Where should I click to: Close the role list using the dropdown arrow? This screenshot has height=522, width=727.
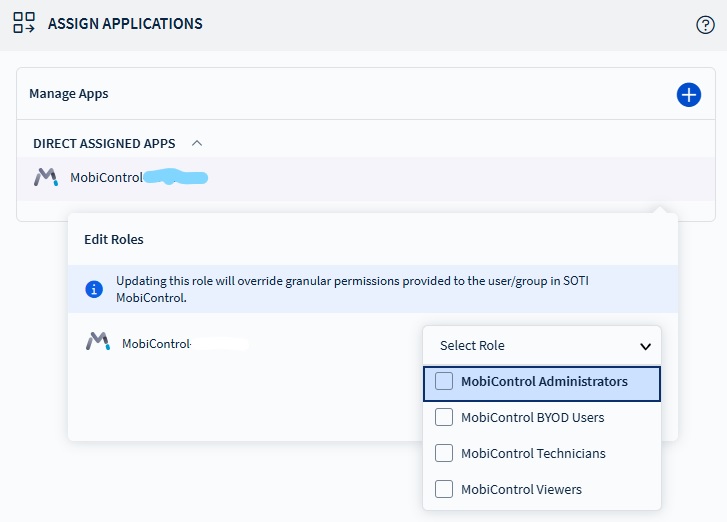tap(645, 347)
